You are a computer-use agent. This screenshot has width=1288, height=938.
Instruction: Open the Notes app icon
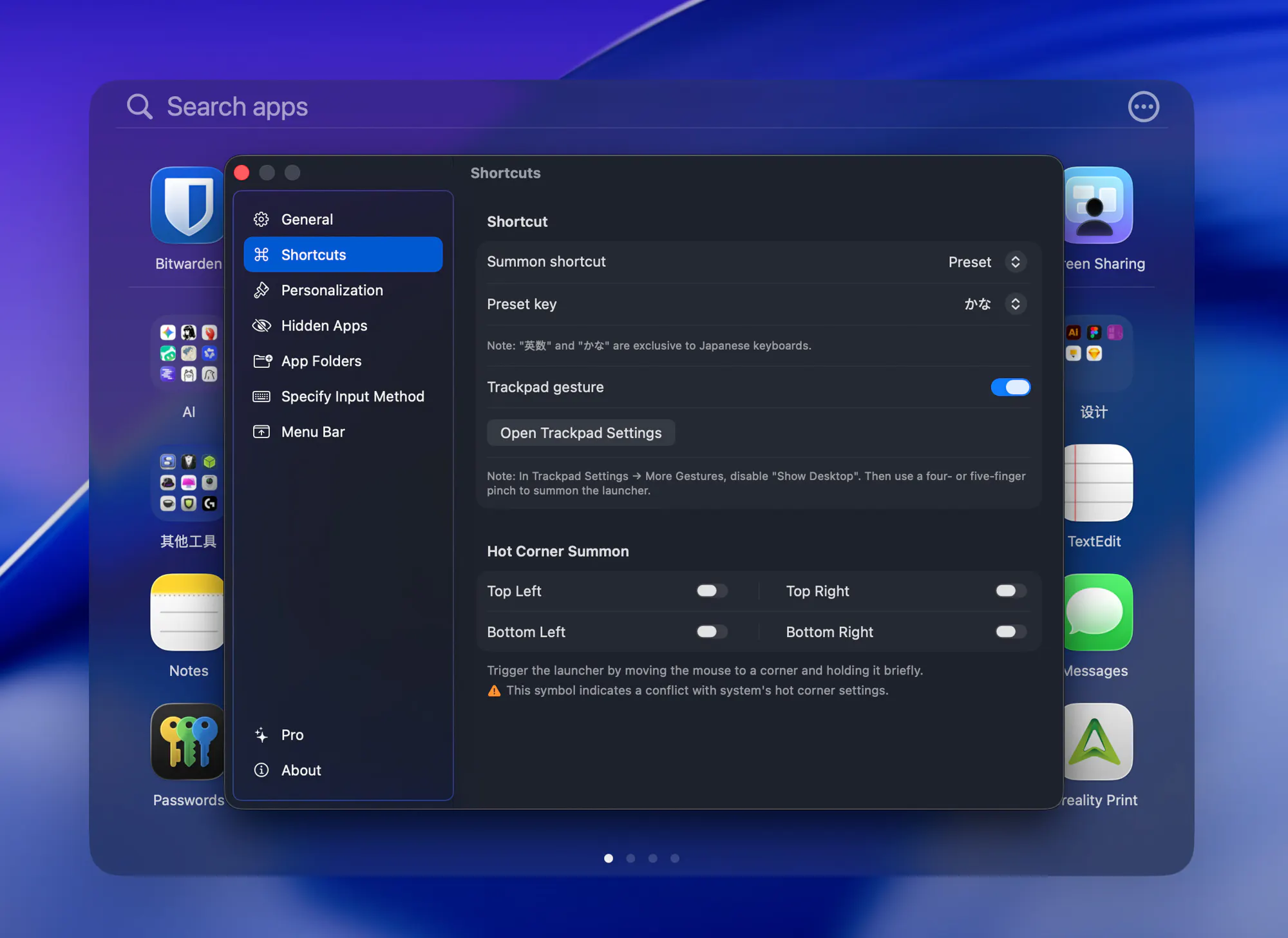187,613
